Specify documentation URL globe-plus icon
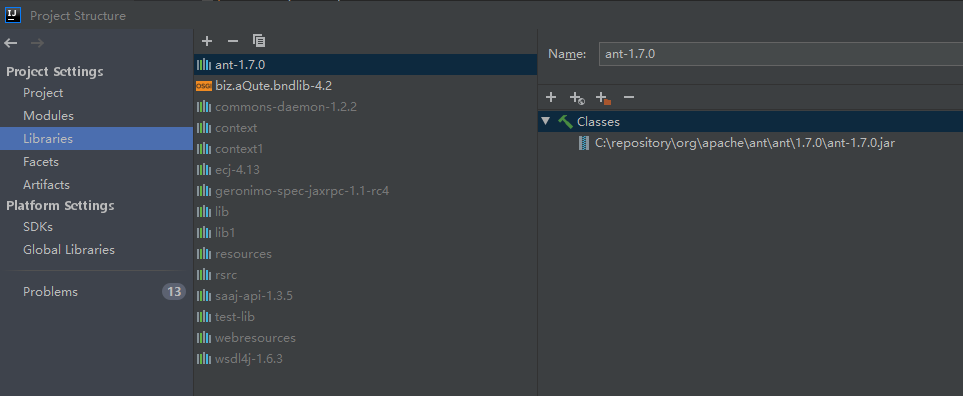This screenshot has height=396, width=963. 577,98
